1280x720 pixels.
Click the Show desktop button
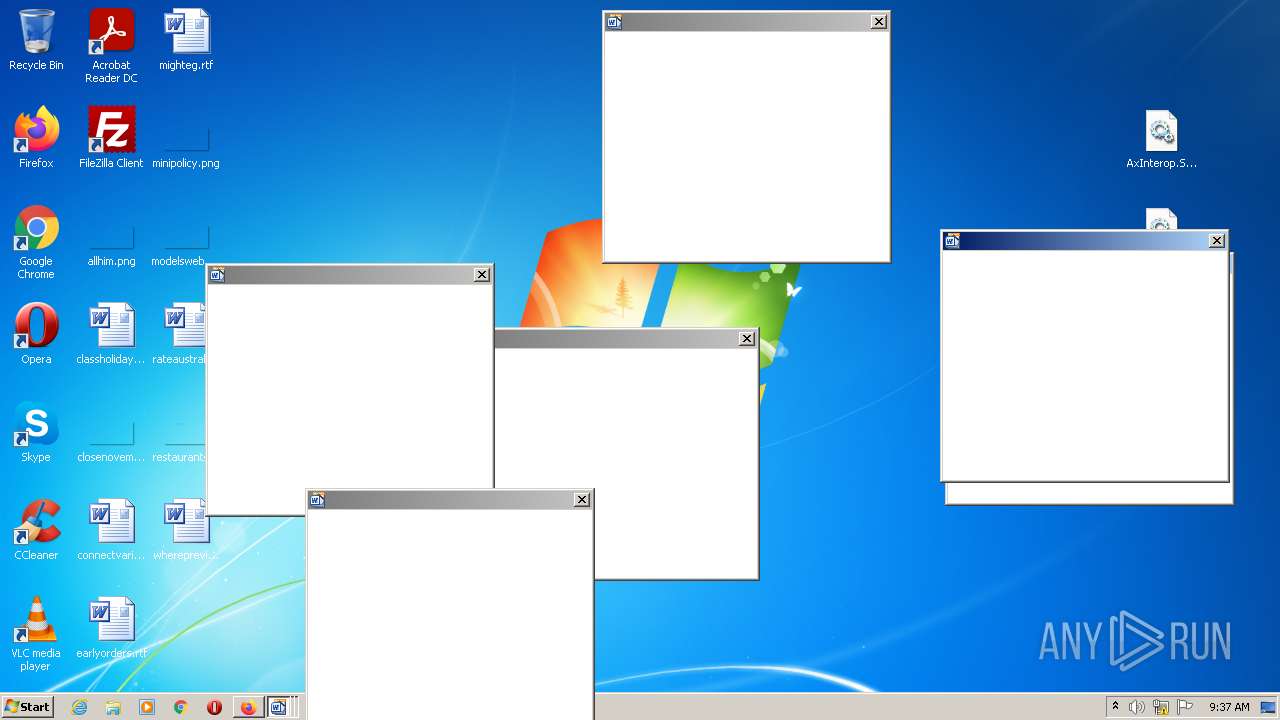(x=1270, y=707)
